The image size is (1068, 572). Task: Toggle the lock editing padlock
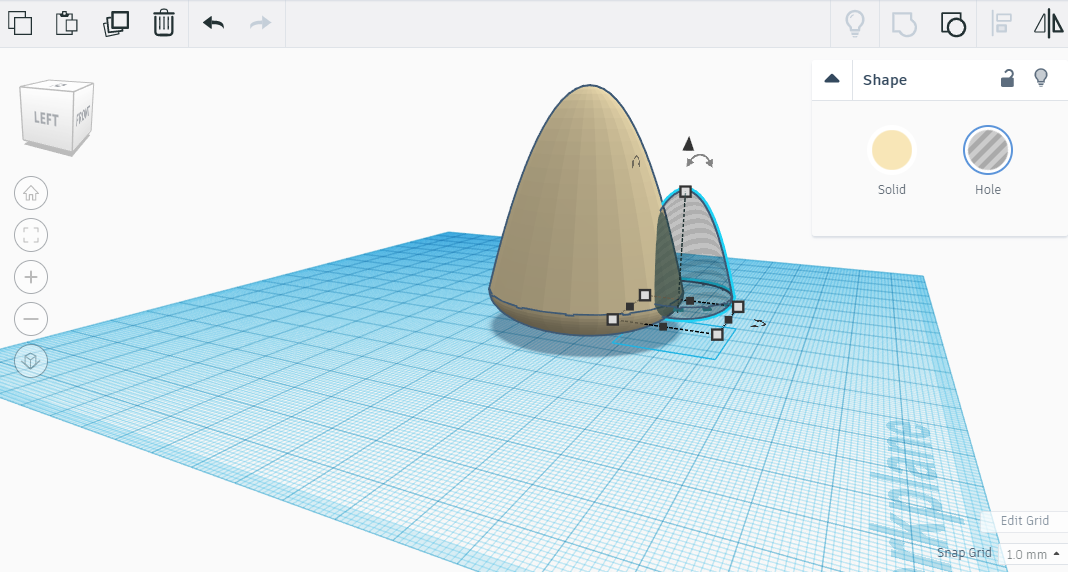click(x=1007, y=78)
